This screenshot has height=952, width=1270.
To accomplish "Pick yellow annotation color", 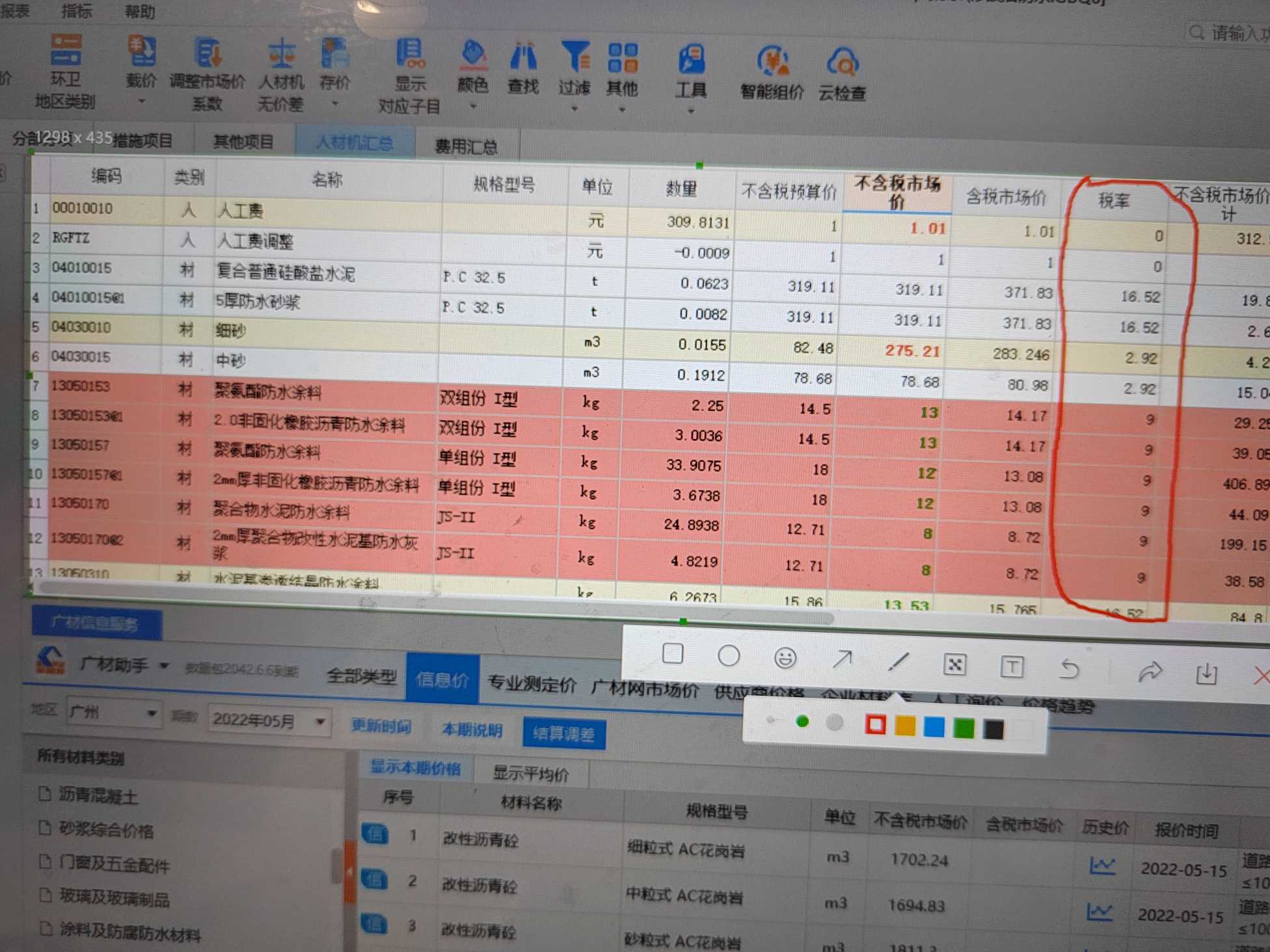I will tap(905, 726).
